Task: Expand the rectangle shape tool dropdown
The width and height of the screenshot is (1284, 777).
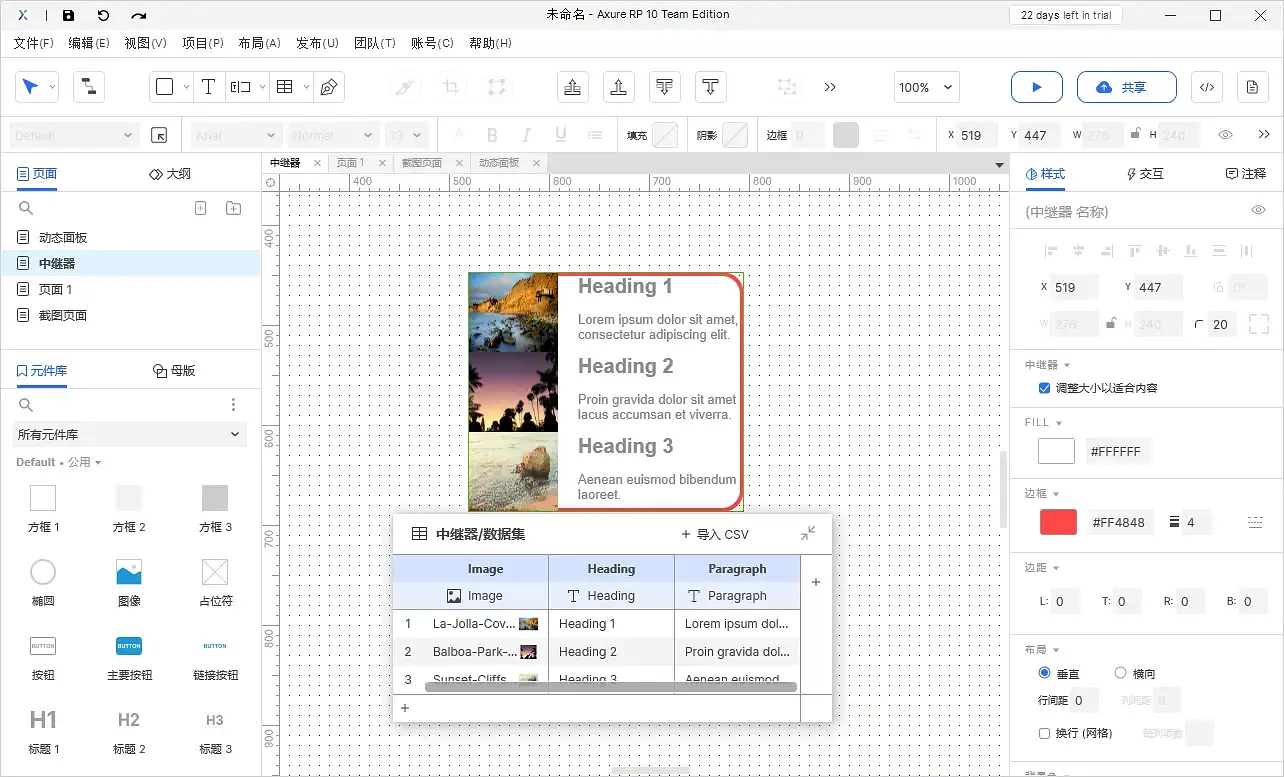Action: [x=186, y=87]
